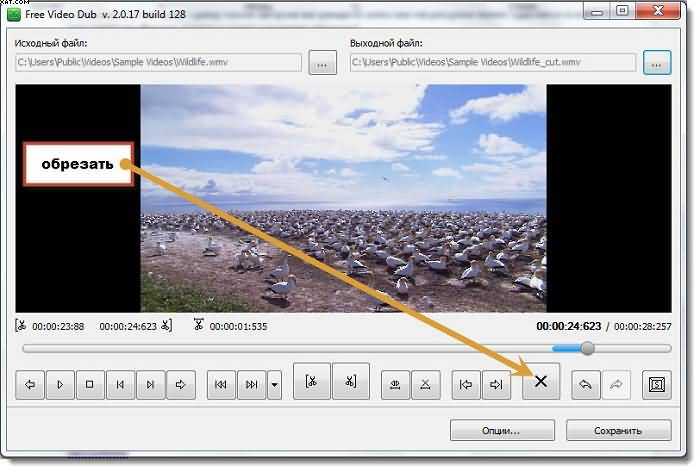This screenshot has width=700, height=472.
Task: Undo the last action
Action: coord(586,384)
